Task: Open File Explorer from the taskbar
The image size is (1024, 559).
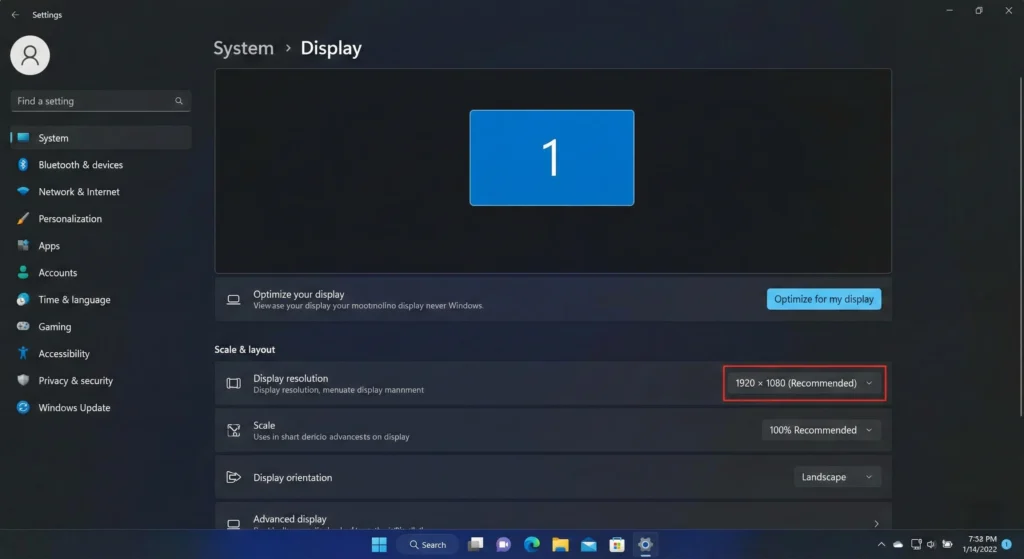Action: coord(560,545)
